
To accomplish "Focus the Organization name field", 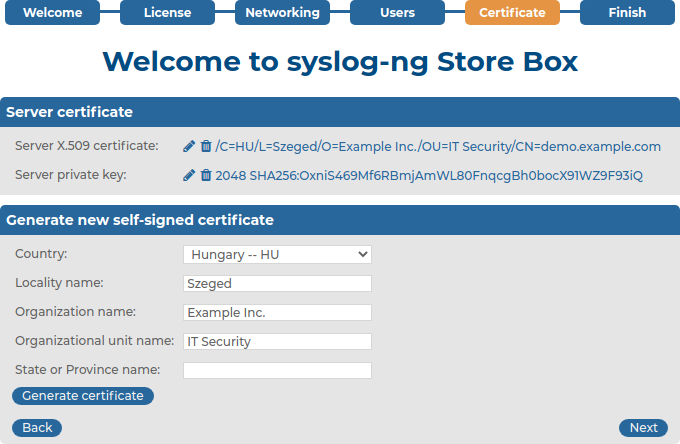I will [x=277, y=313].
